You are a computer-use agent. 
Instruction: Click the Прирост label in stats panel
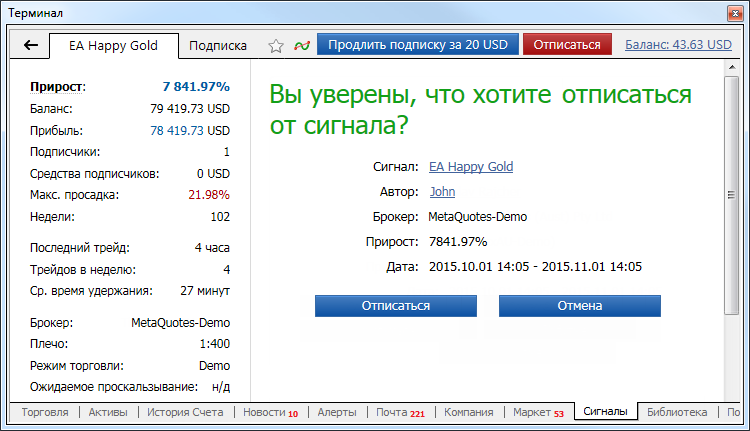tap(58, 87)
